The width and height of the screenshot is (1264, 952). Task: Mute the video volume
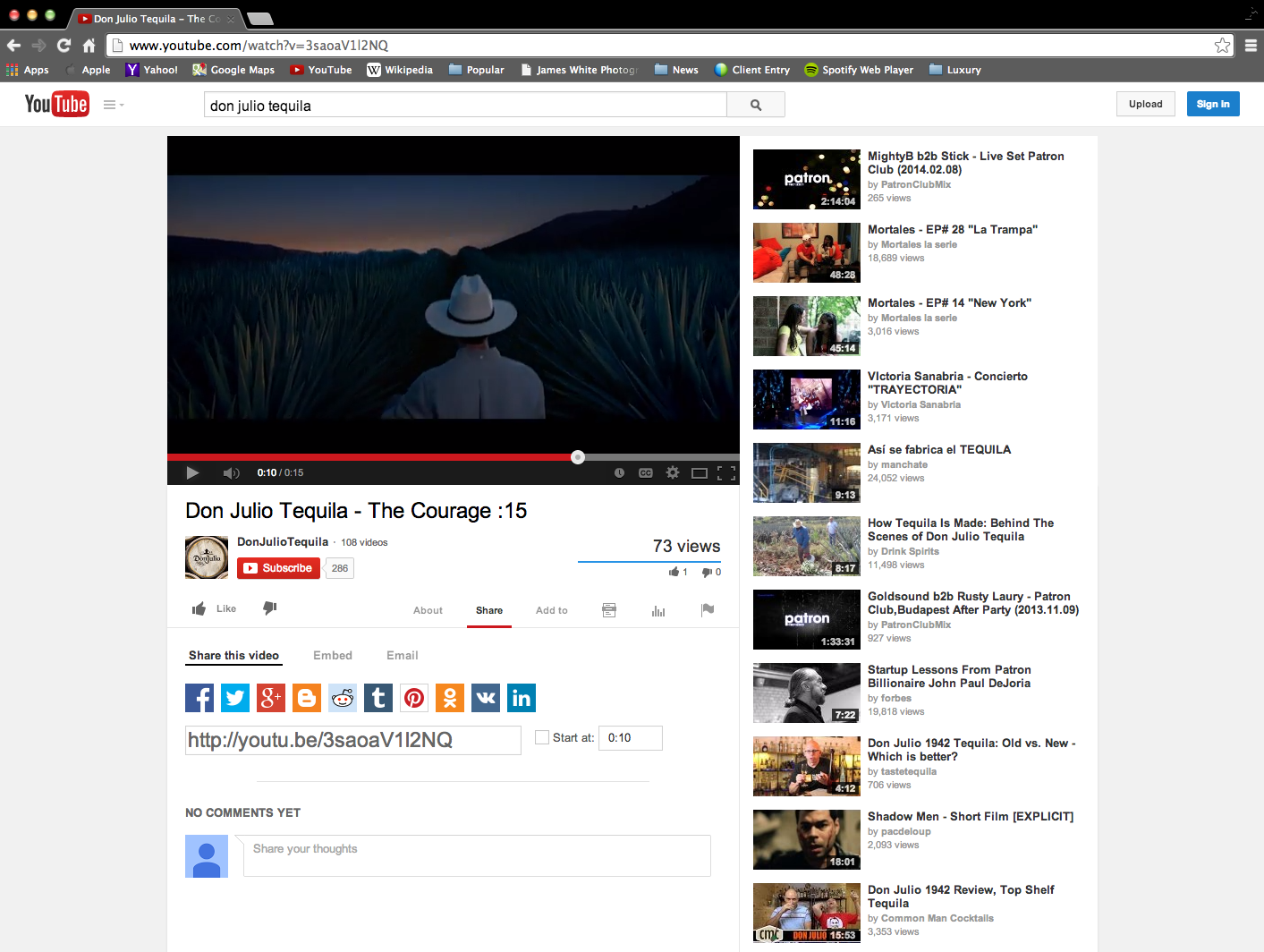coord(231,472)
